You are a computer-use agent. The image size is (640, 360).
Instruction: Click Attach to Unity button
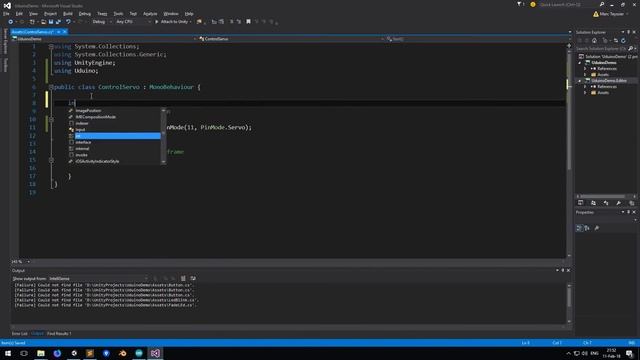point(173,22)
